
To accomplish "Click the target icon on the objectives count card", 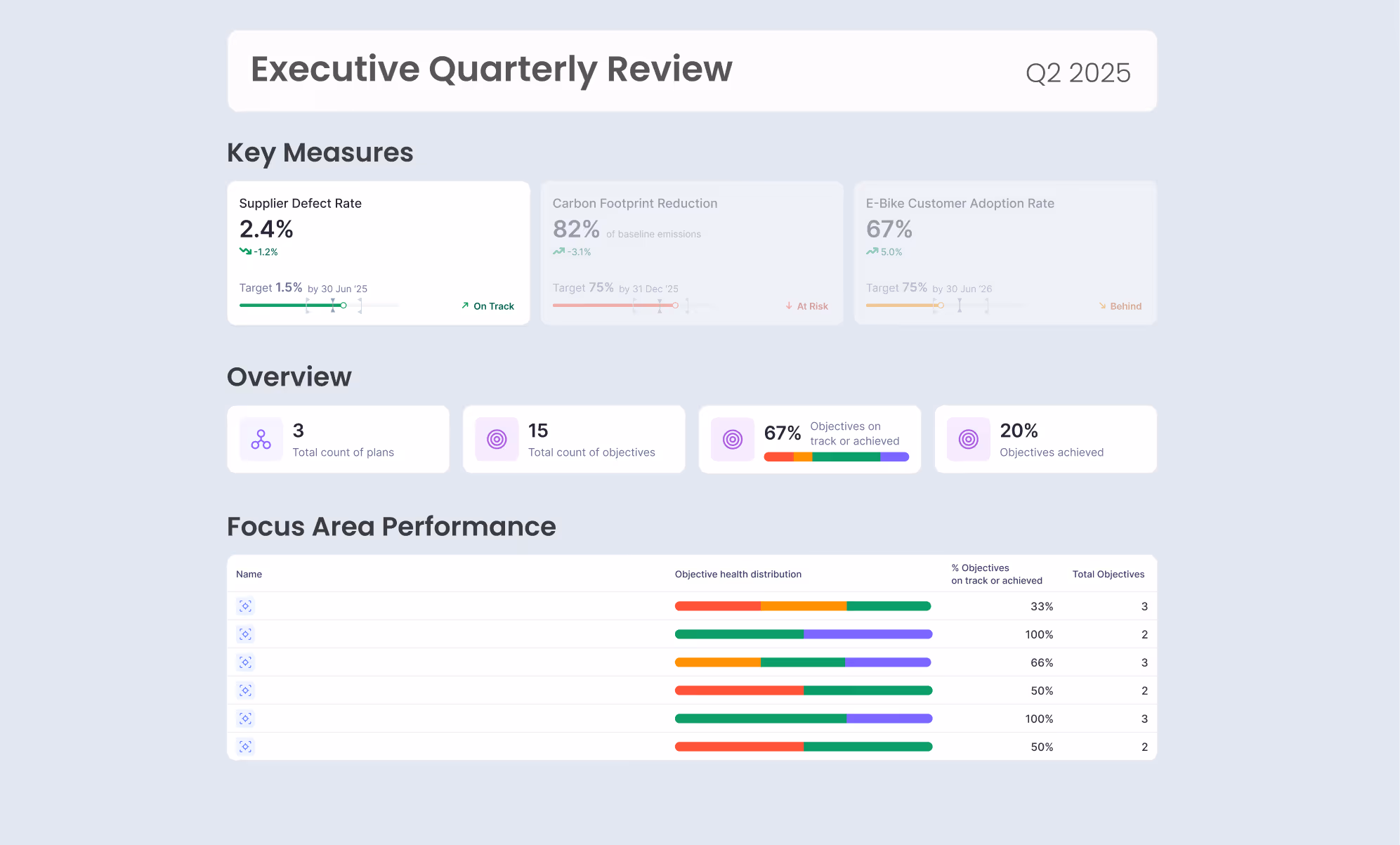I will tap(497, 439).
